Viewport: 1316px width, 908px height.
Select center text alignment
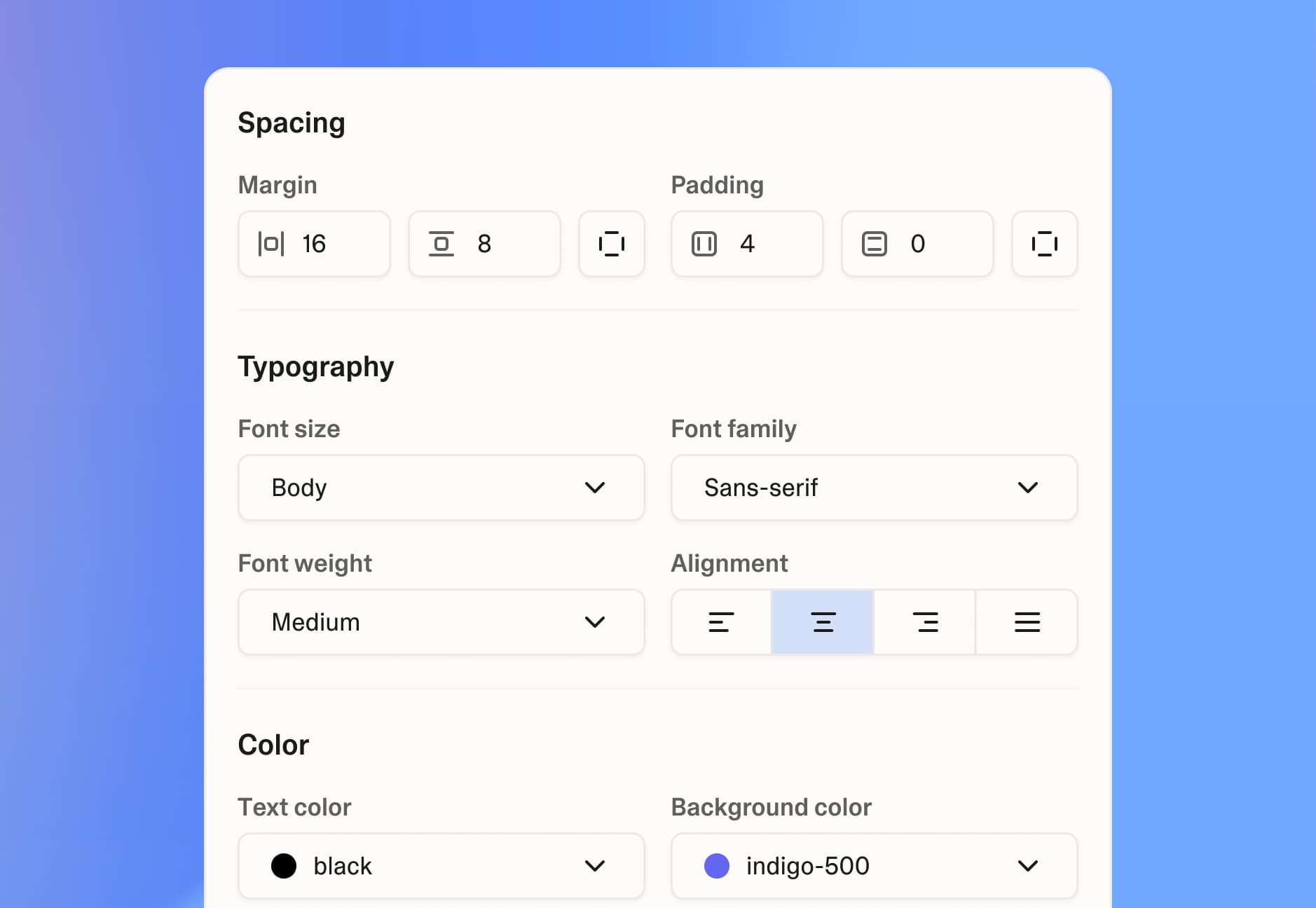(x=823, y=622)
